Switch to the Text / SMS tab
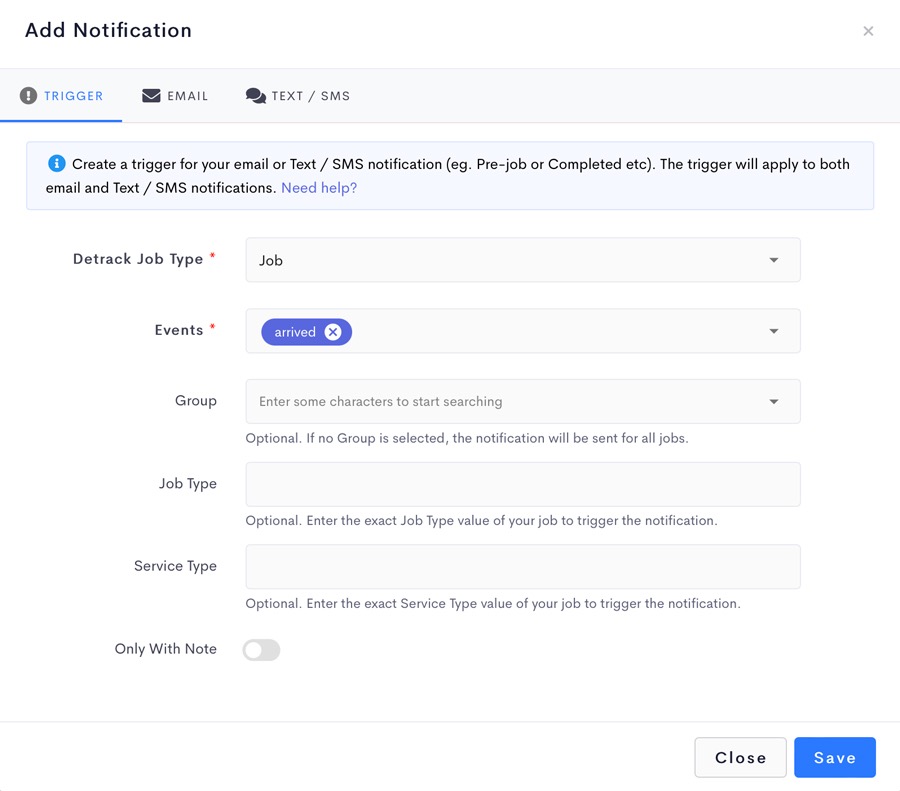The image size is (900, 791). (x=298, y=96)
